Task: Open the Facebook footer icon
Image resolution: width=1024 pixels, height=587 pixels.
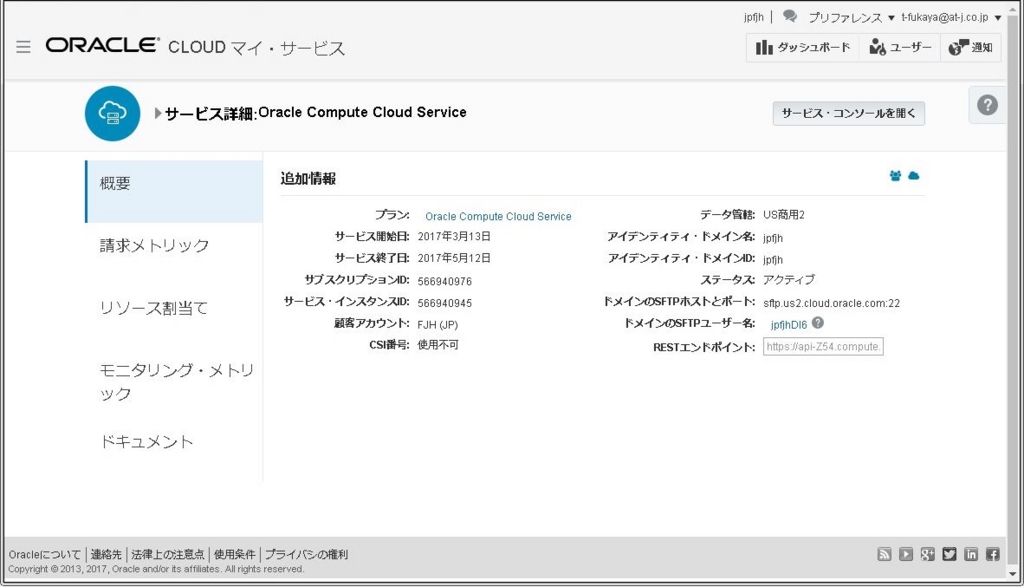Action: (x=993, y=554)
